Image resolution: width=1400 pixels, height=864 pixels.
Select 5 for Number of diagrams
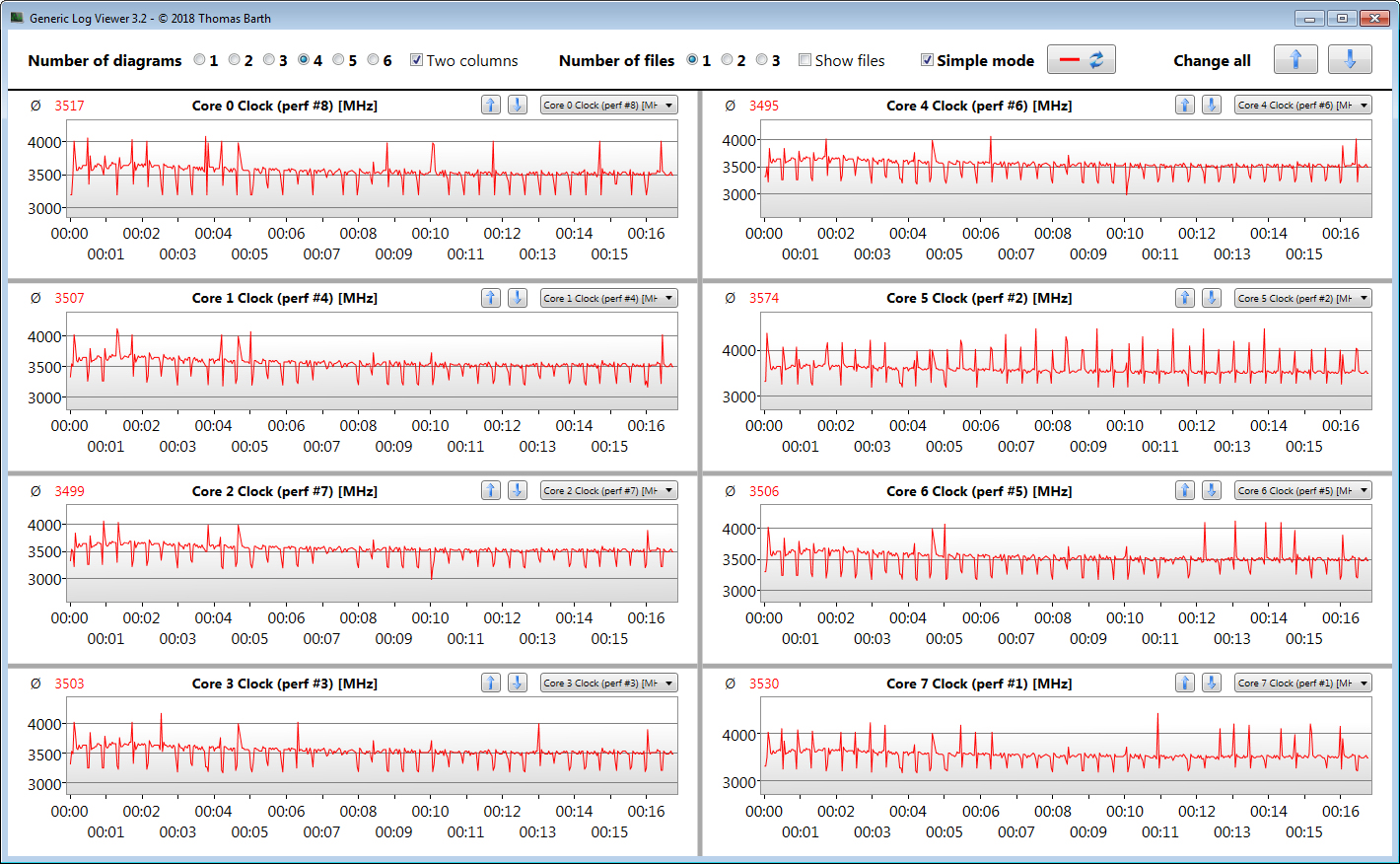pyautogui.click(x=338, y=59)
